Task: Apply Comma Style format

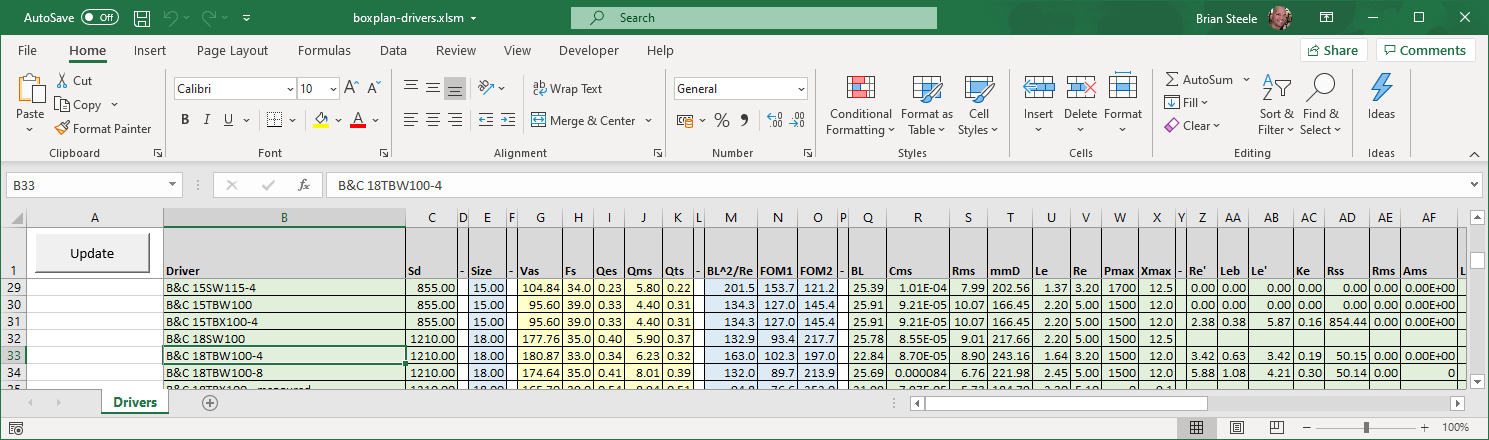Action: coord(745,120)
